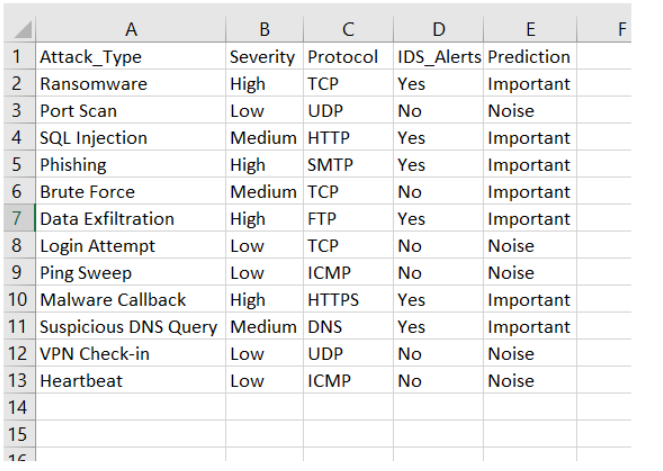Image resolution: width=663 pixels, height=471 pixels.
Task: Click the HTTPS protocol cell
Action: [x=348, y=299]
